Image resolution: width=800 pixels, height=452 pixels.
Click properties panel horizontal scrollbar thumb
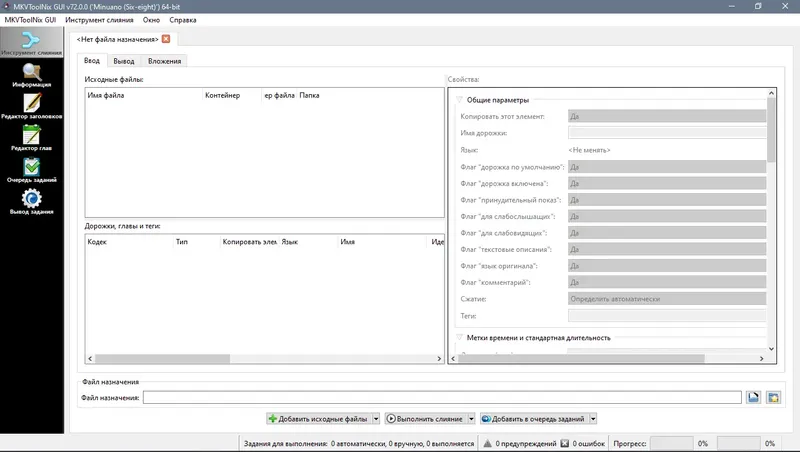click(x=581, y=359)
